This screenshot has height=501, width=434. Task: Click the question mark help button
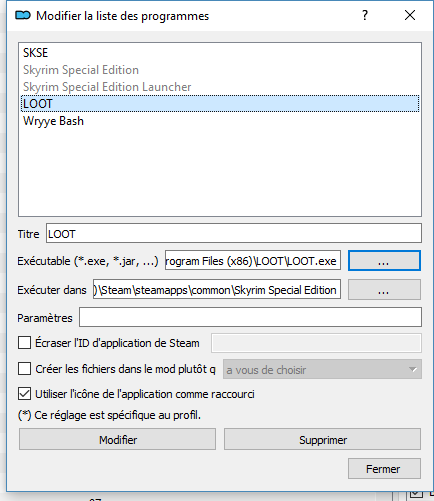pyautogui.click(x=365, y=15)
